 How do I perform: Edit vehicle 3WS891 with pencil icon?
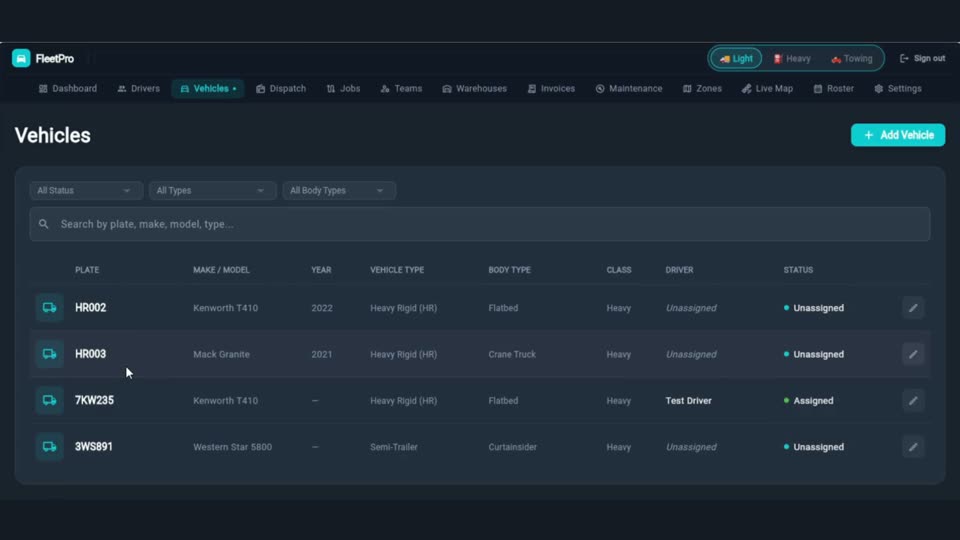pyautogui.click(x=913, y=447)
